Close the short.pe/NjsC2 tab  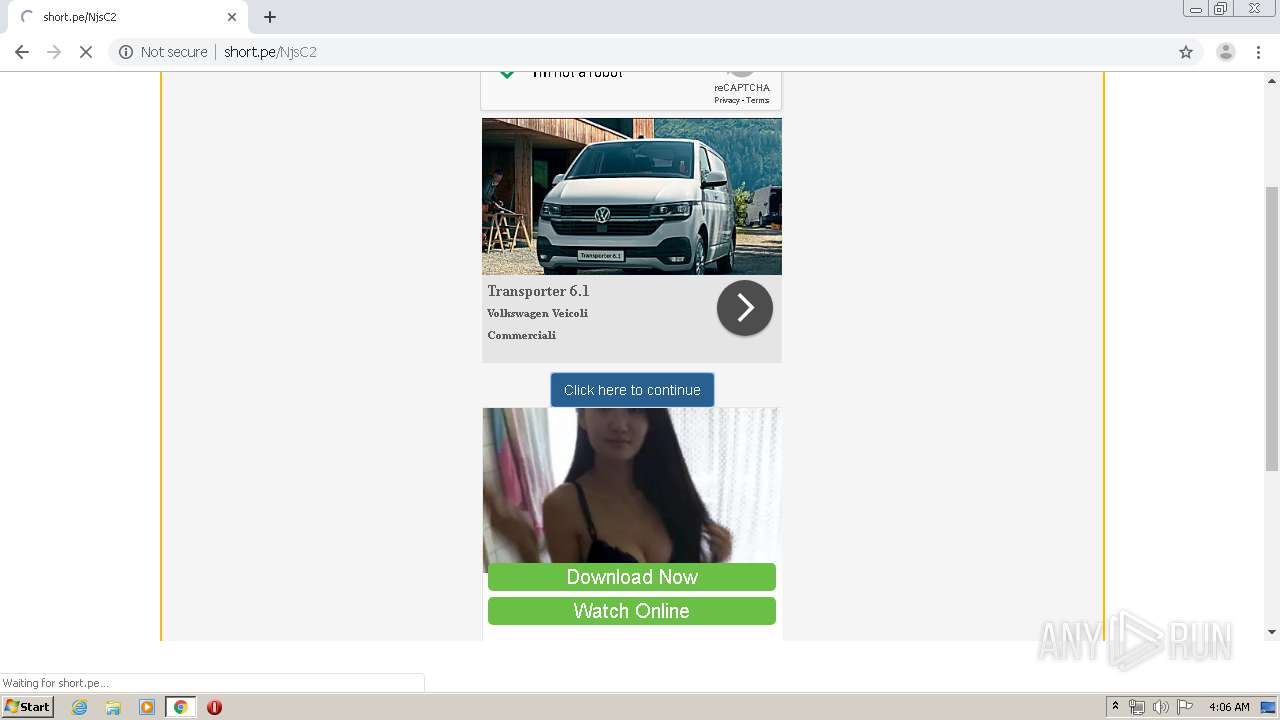click(232, 17)
